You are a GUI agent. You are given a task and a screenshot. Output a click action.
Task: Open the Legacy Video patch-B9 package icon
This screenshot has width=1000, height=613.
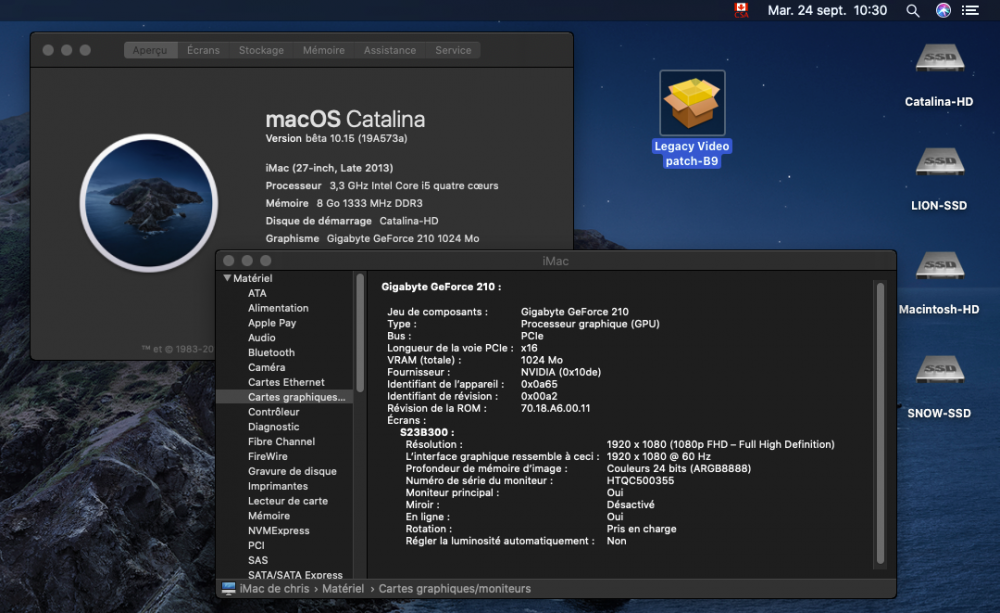coord(692,102)
